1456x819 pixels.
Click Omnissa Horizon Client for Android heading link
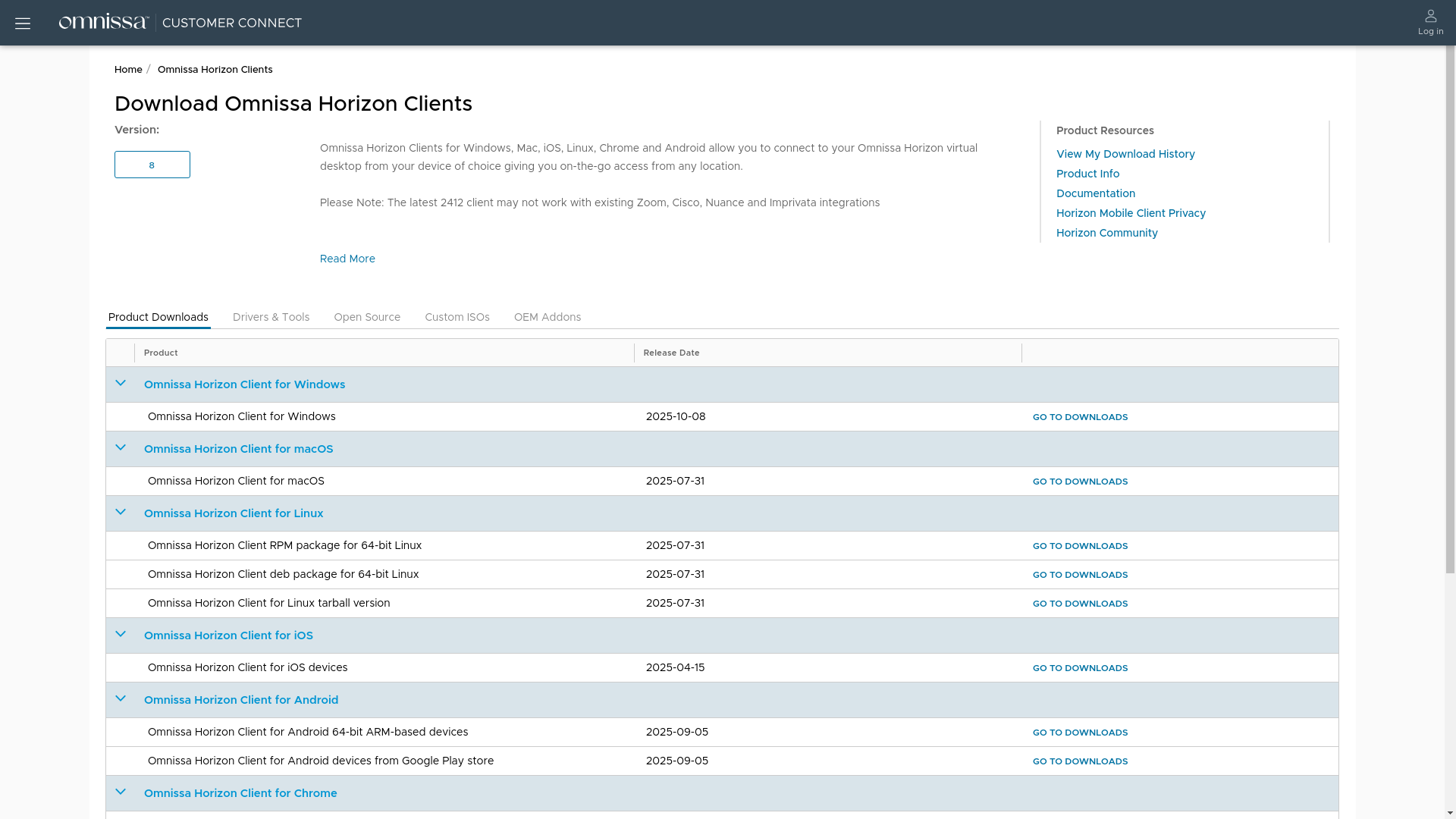point(241,700)
